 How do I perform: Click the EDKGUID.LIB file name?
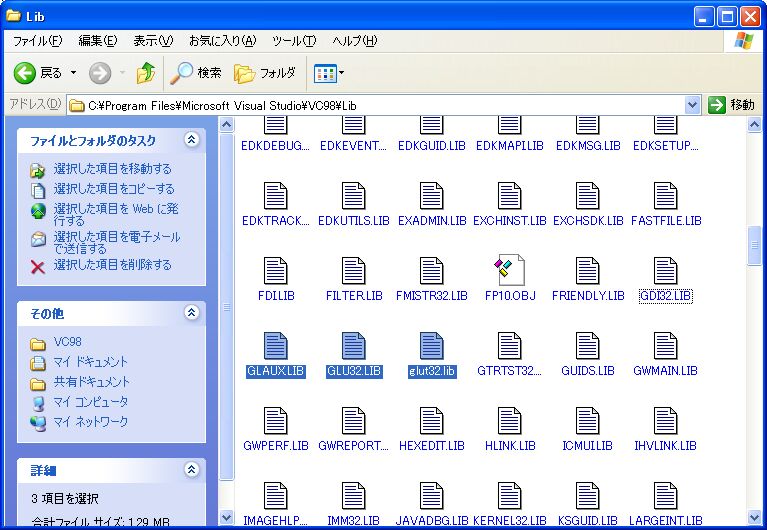pyautogui.click(x=431, y=146)
